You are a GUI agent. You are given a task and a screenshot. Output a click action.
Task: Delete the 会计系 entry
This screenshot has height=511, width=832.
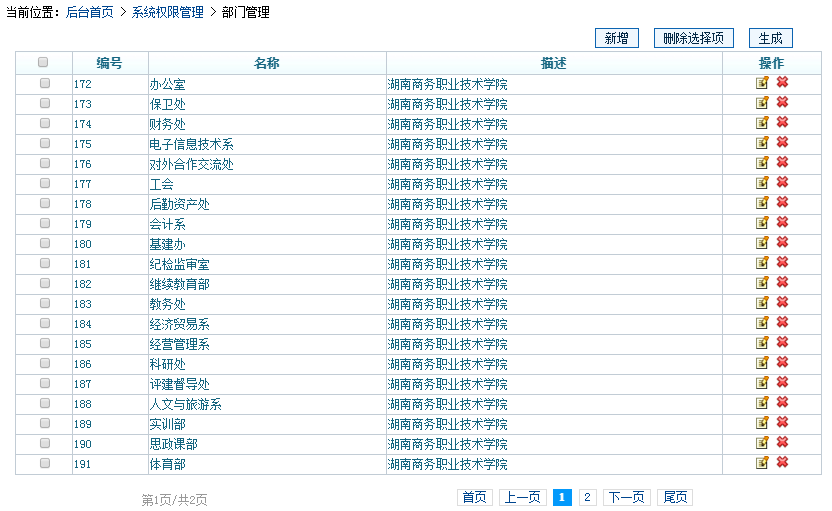(x=782, y=222)
